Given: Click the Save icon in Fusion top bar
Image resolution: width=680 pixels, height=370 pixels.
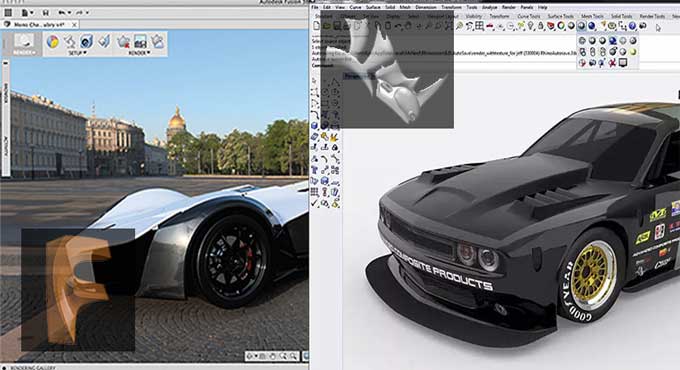Looking at the screenshot, I should 46,13.
